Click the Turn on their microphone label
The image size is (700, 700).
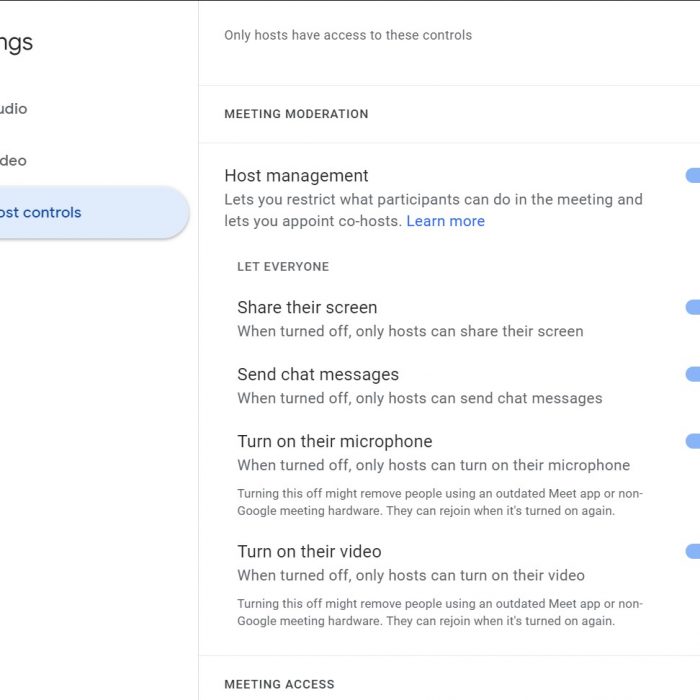coord(335,441)
